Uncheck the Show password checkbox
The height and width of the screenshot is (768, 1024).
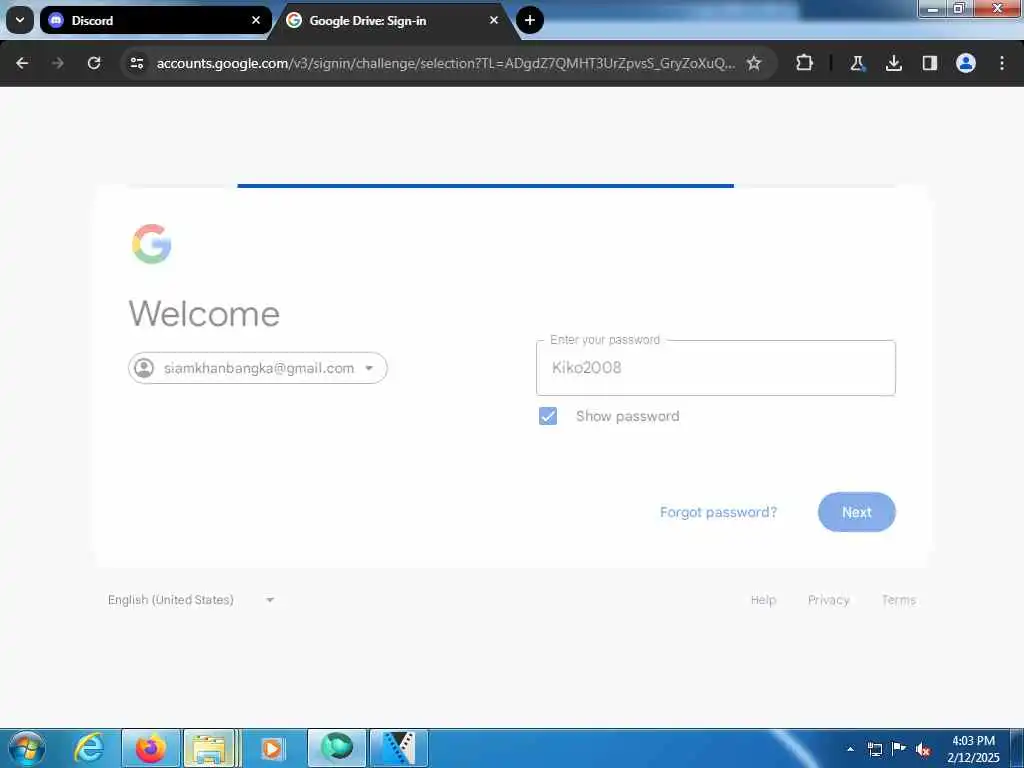pos(548,416)
